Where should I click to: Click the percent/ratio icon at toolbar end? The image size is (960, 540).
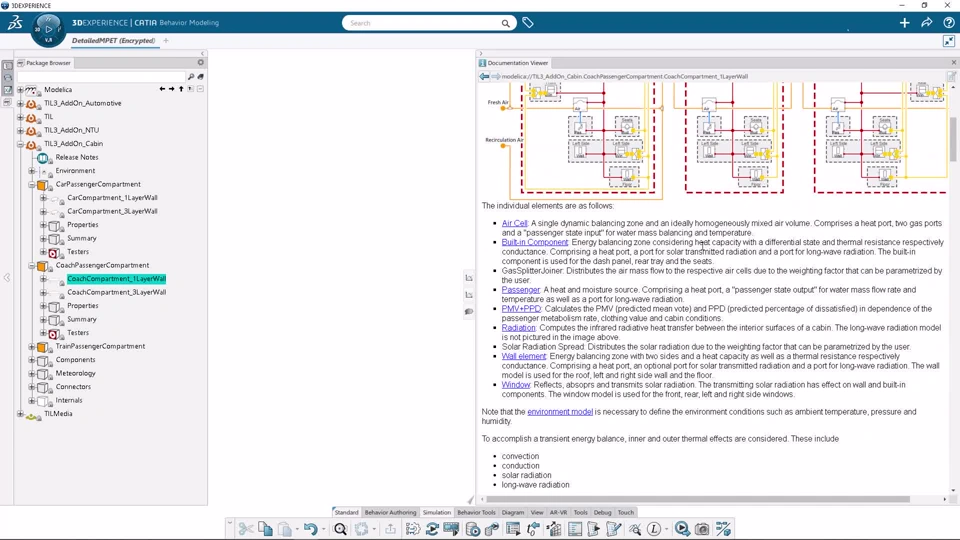click(x=723, y=529)
